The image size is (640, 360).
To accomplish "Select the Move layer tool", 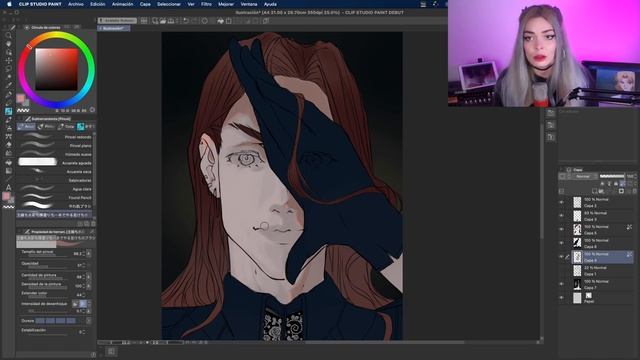I will (9, 60).
